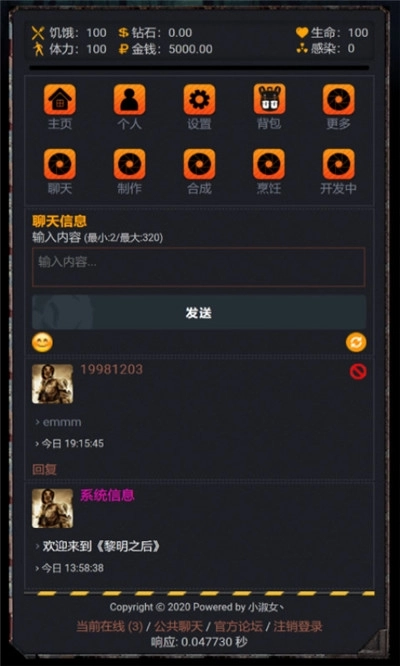Refresh chat with the orange refresh icon
The width and height of the screenshot is (400, 666).
pos(356,342)
